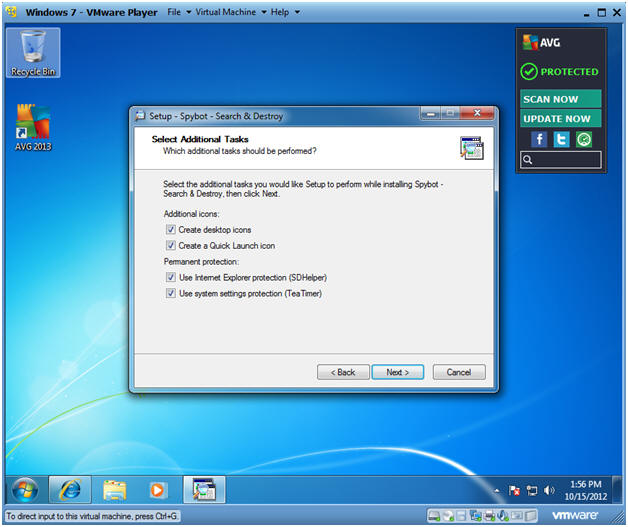
Task: Click the AVG gadget search field
Action: pyautogui.click(x=561, y=160)
